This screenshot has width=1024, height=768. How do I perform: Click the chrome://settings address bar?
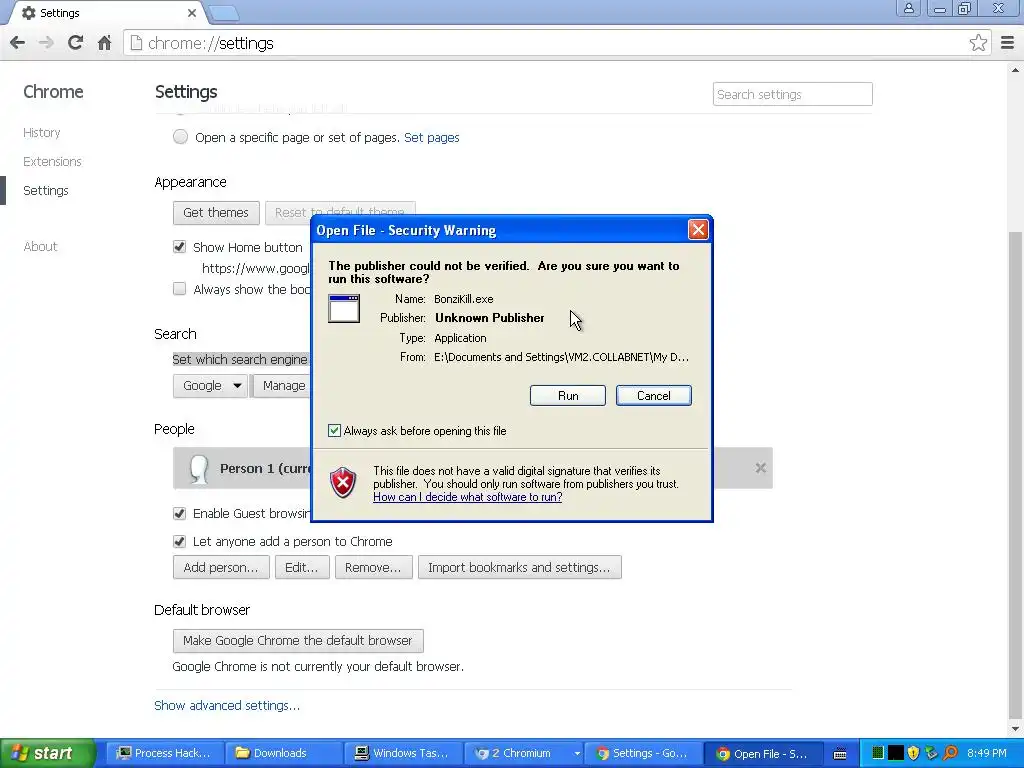[555, 43]
